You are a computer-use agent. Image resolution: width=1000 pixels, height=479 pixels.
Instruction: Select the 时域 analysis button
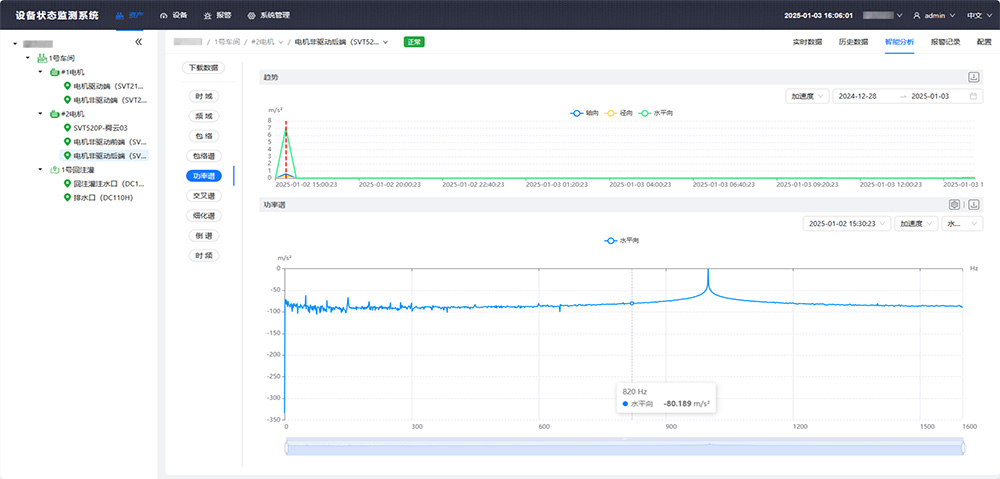click(203, 96)
